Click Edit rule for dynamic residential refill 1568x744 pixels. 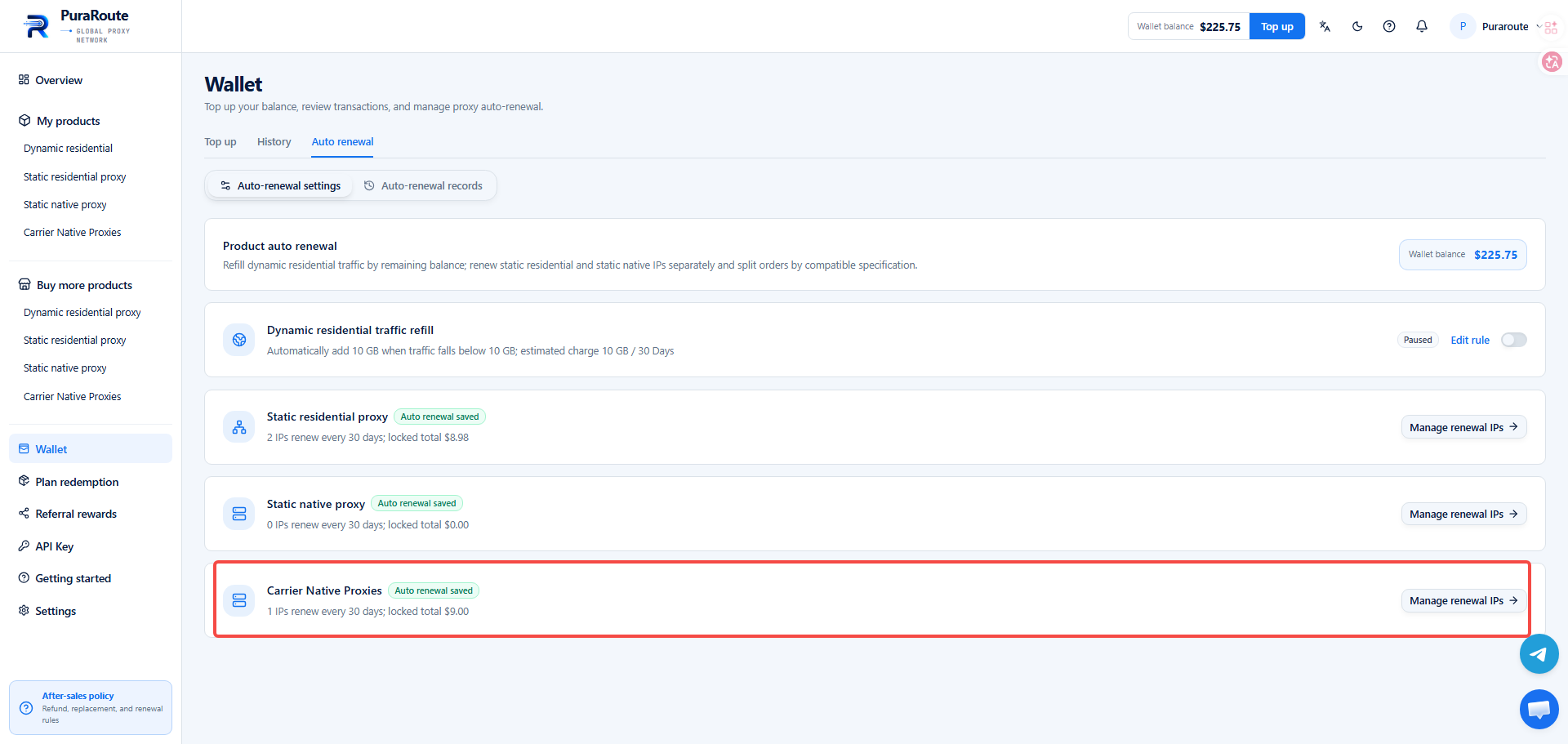(x=1470, y=340)
